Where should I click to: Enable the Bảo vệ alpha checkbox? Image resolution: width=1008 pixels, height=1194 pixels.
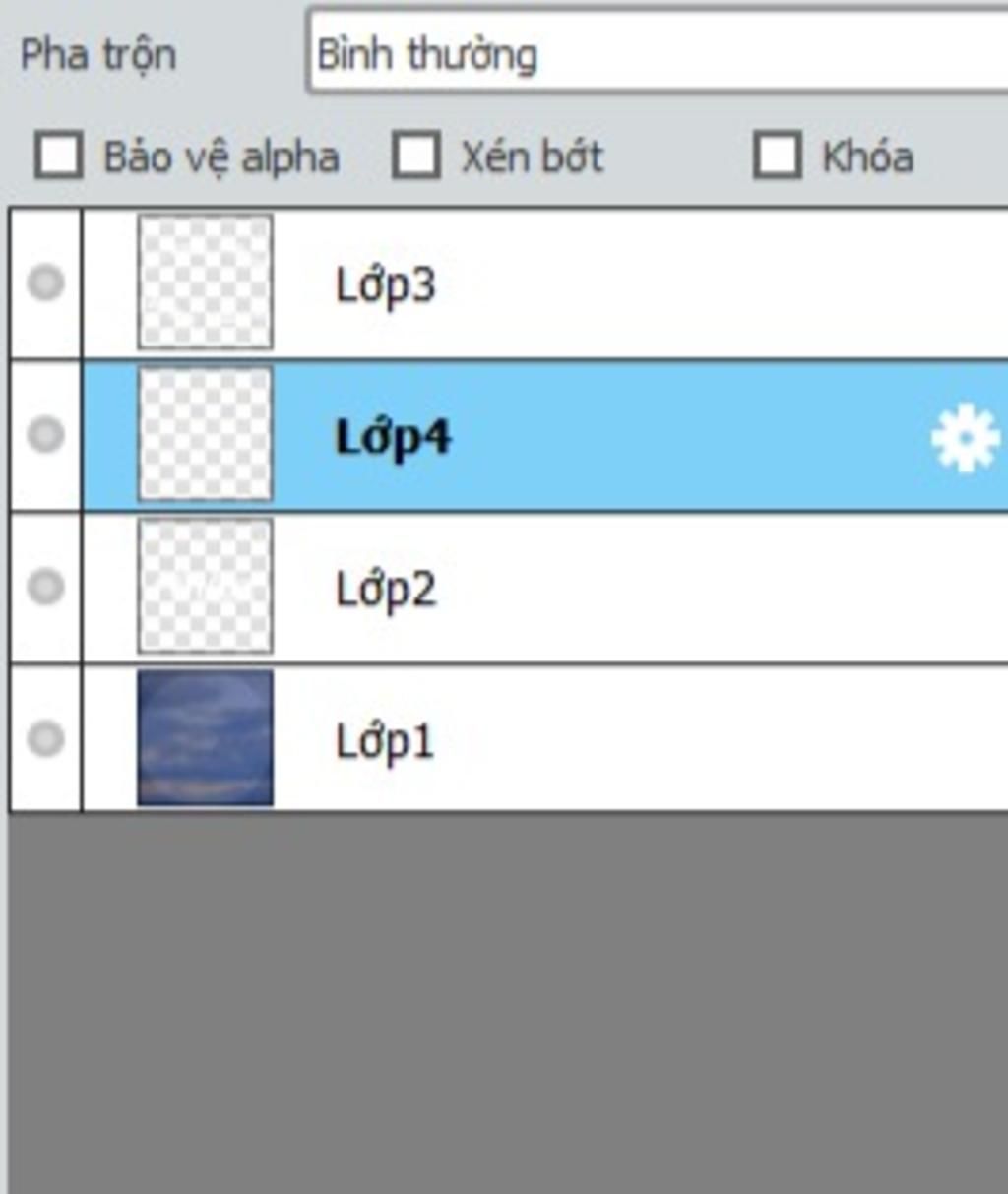coord(58,157)
